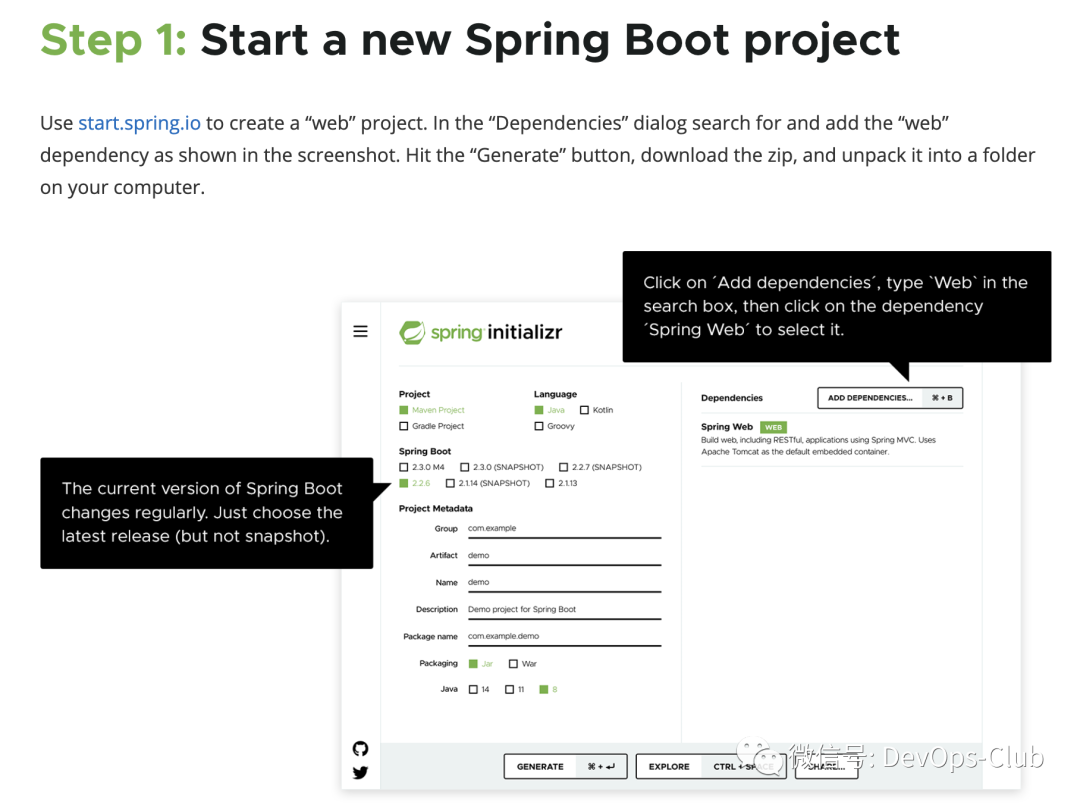Select Spring Boot version 2.1.13
Viewport: 1080px width, 808px height.
coord(561,484)
